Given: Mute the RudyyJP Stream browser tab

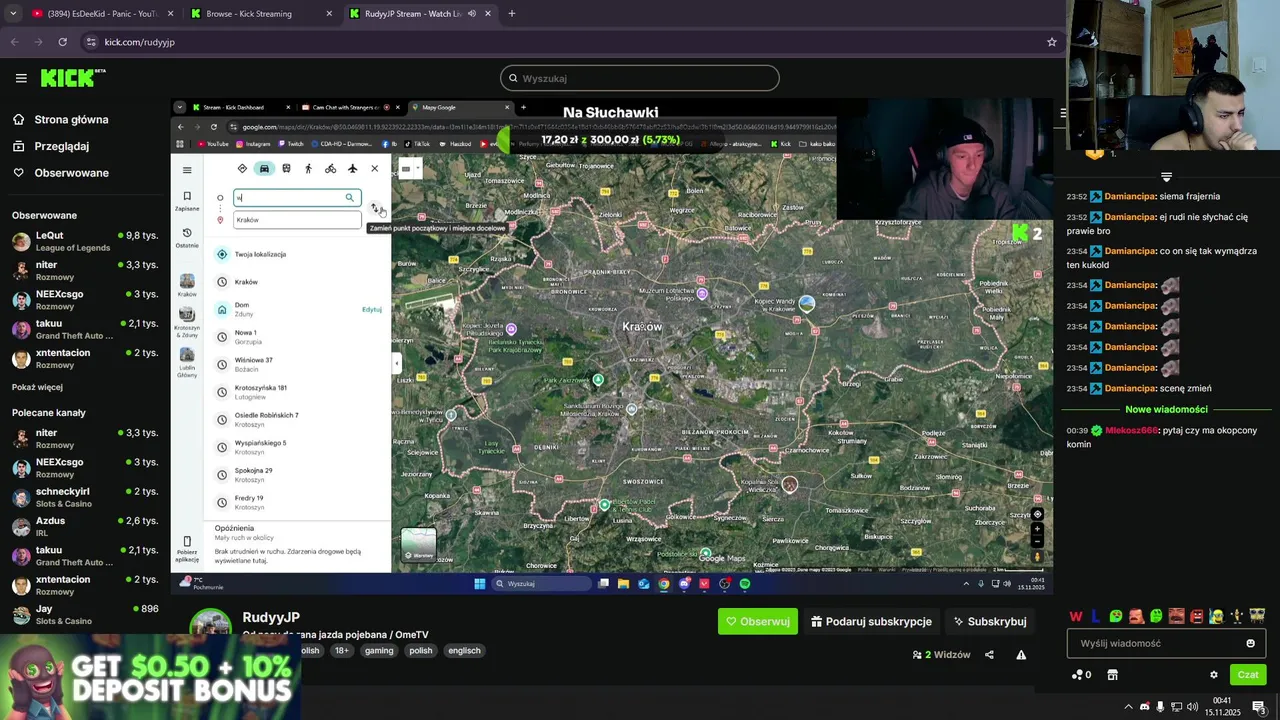Looking at the screenshot, I should pos(472,14).
